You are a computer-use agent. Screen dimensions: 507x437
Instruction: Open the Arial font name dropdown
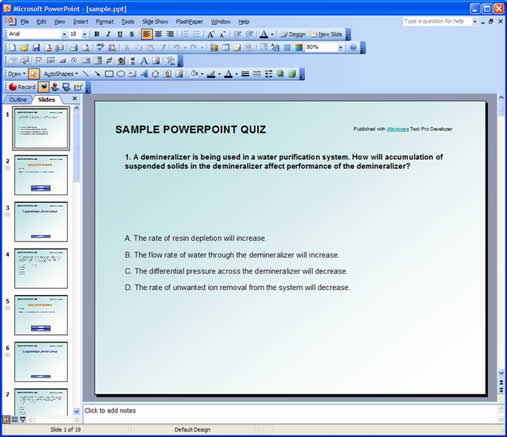click(x=64, y=34)
